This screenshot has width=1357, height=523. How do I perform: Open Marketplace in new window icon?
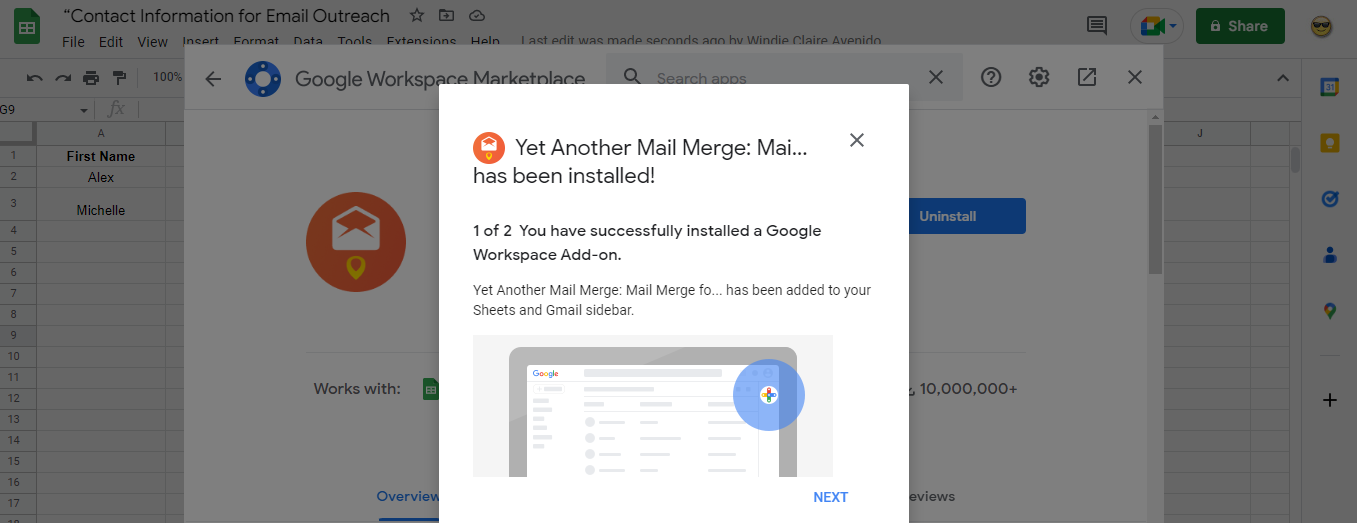click(x=1087, y=77)
